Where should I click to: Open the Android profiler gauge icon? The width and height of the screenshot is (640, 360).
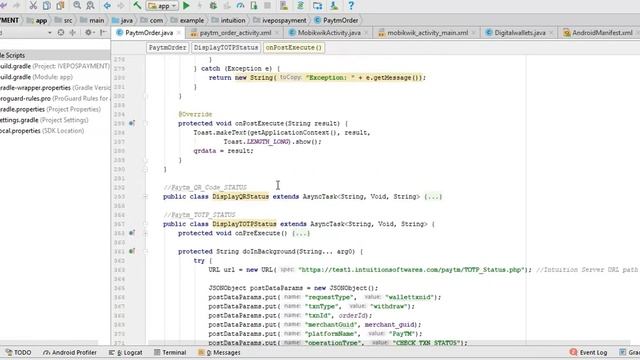point(240,6)
